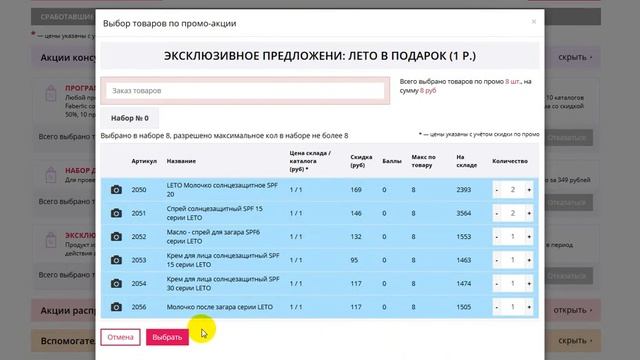This screenshot has width=640, height=360.
Task: Click quantity field of item 2053
Action: 513,260
